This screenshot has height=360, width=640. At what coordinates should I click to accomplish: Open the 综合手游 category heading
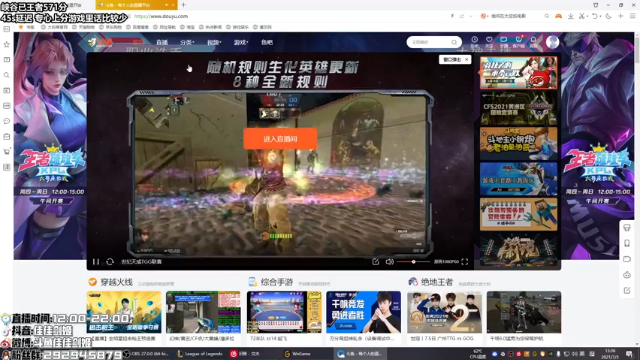[277, 282]
